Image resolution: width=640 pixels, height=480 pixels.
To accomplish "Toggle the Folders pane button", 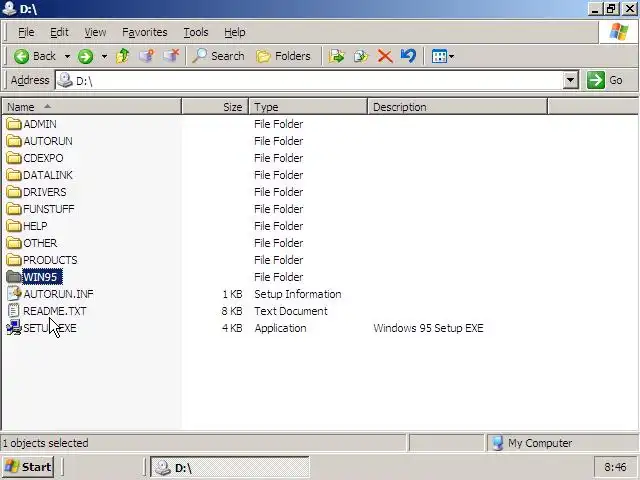I will click(283, 56).
